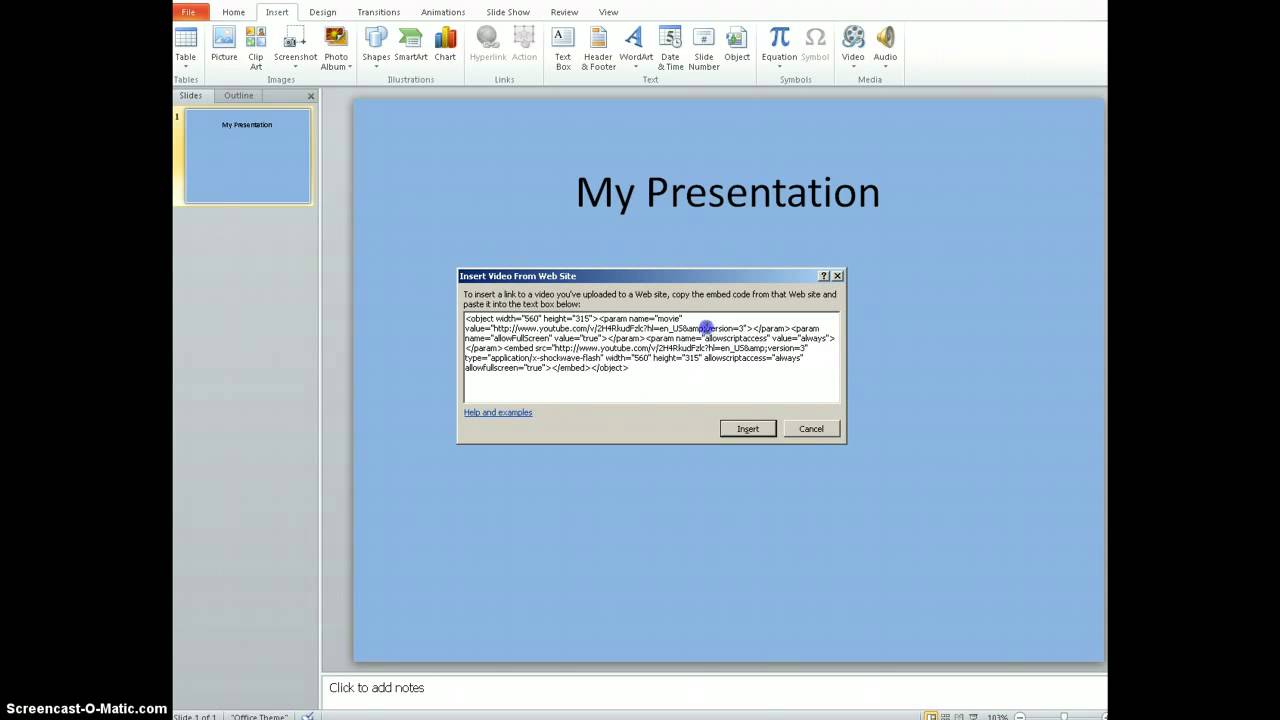The width and height of the screenshot is (1280, 720).
Task: Open the Animations ribbon tab
Action: point(443,12)
